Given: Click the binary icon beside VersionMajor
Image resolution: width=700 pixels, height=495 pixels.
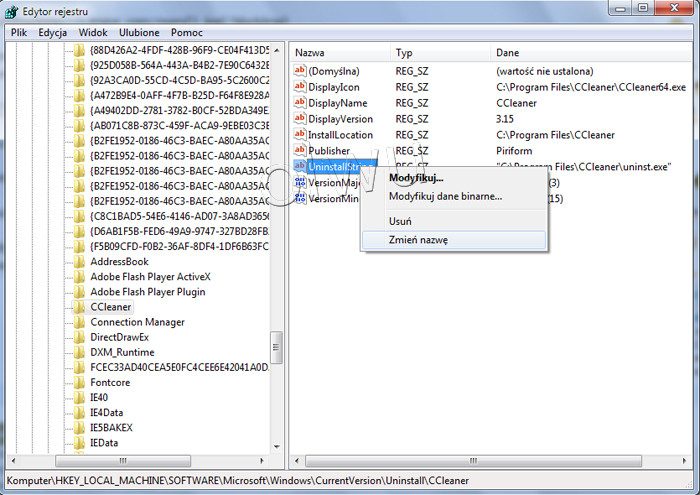Looking at the screenshot, I should tap(300, 182).
